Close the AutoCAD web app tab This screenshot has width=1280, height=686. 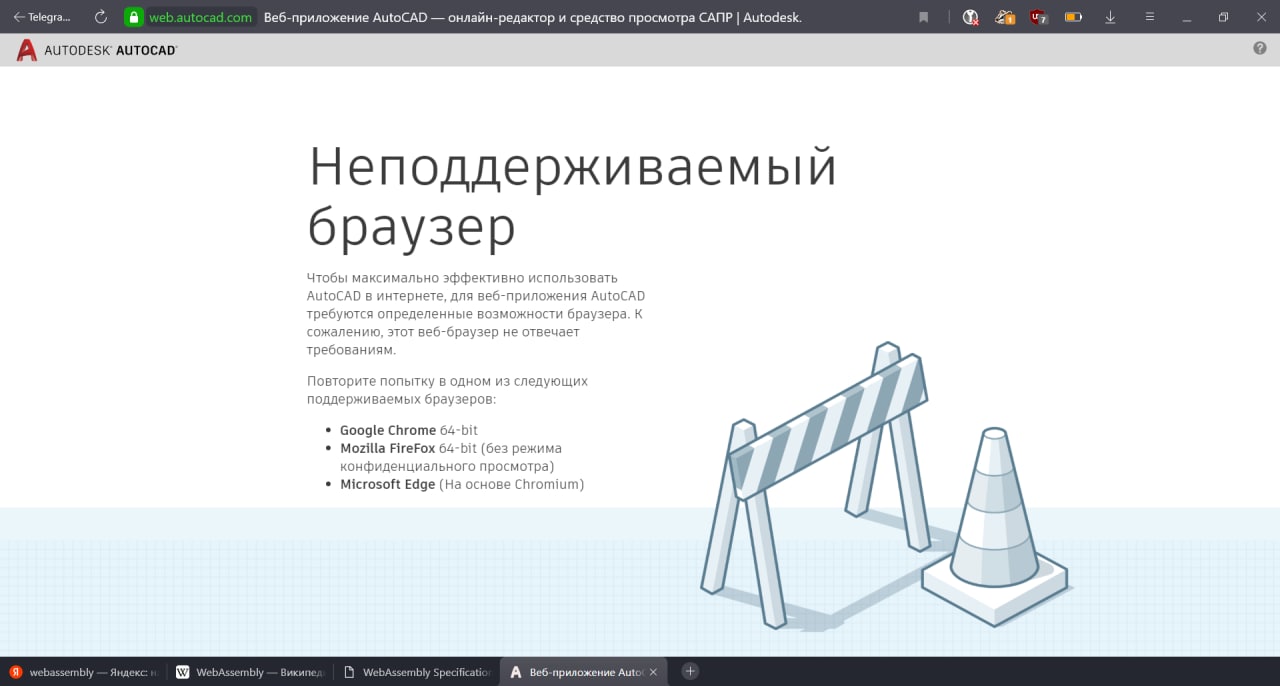click(x=654, y=672)
